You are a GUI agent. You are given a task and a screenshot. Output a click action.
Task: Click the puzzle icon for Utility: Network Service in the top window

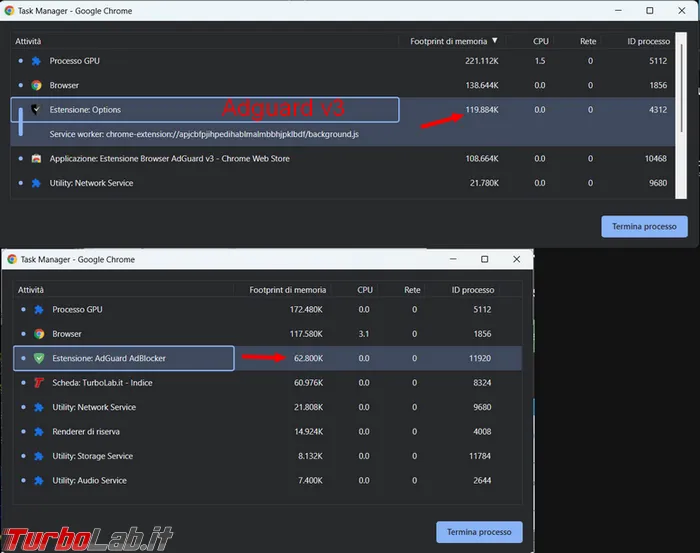(36, 183)
